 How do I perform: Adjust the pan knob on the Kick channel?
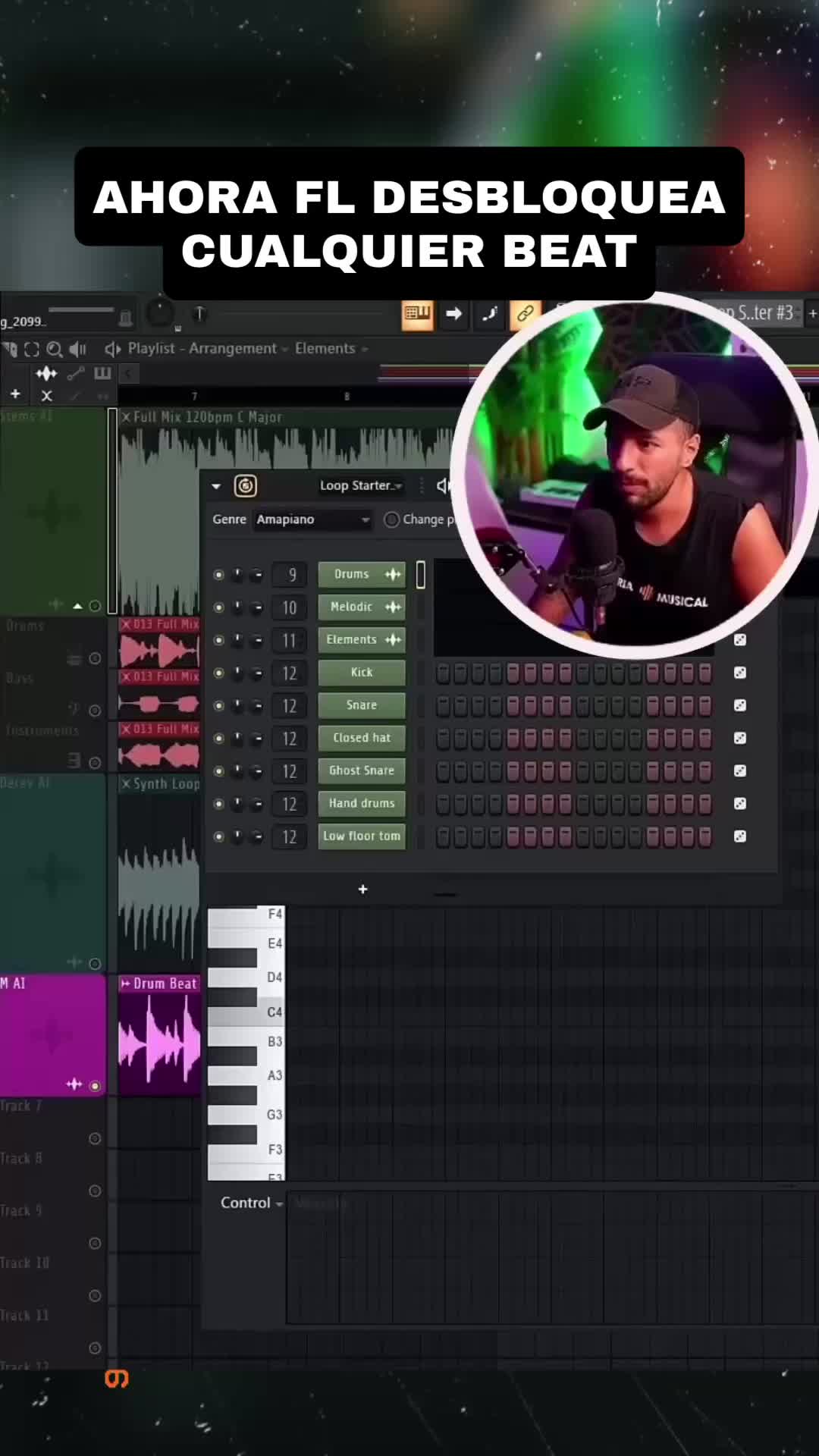point(237,673)
